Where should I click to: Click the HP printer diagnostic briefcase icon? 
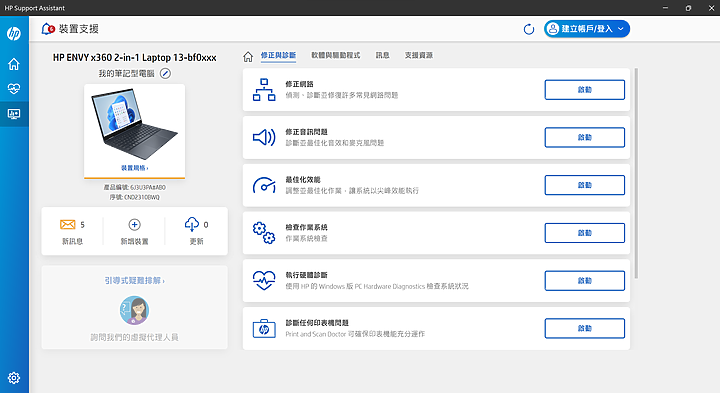(x=264, y=328)
